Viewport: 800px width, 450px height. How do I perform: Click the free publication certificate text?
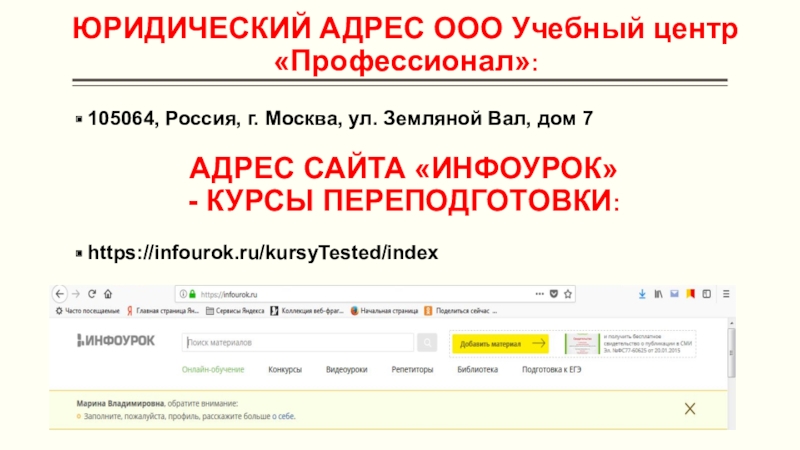(647, 344)
